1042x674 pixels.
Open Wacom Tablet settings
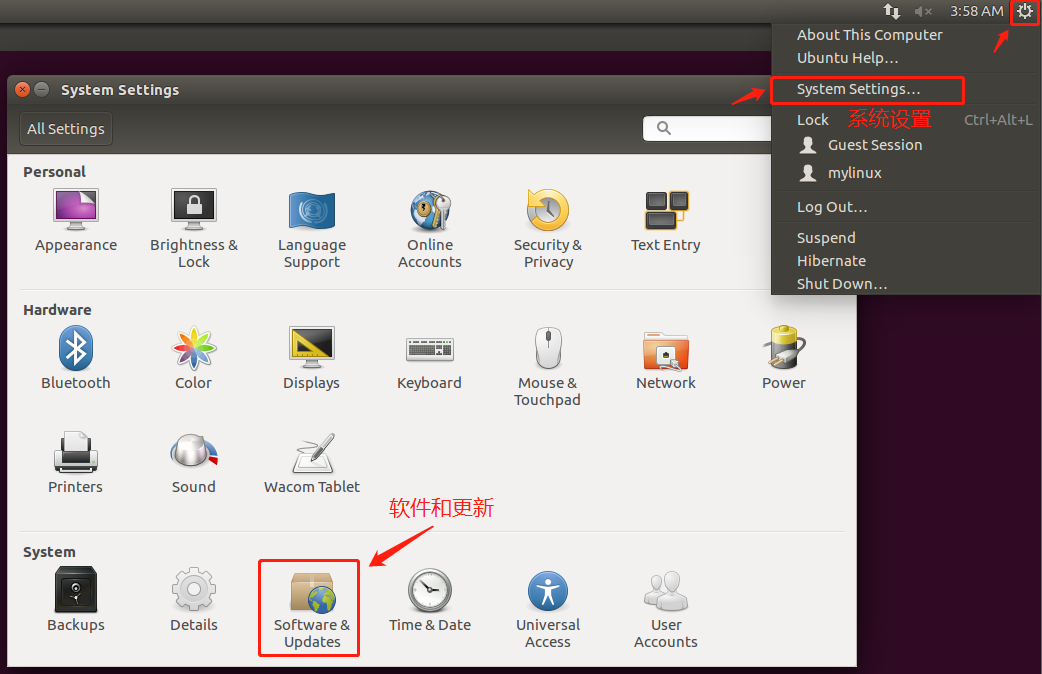[x=312, y=463]
